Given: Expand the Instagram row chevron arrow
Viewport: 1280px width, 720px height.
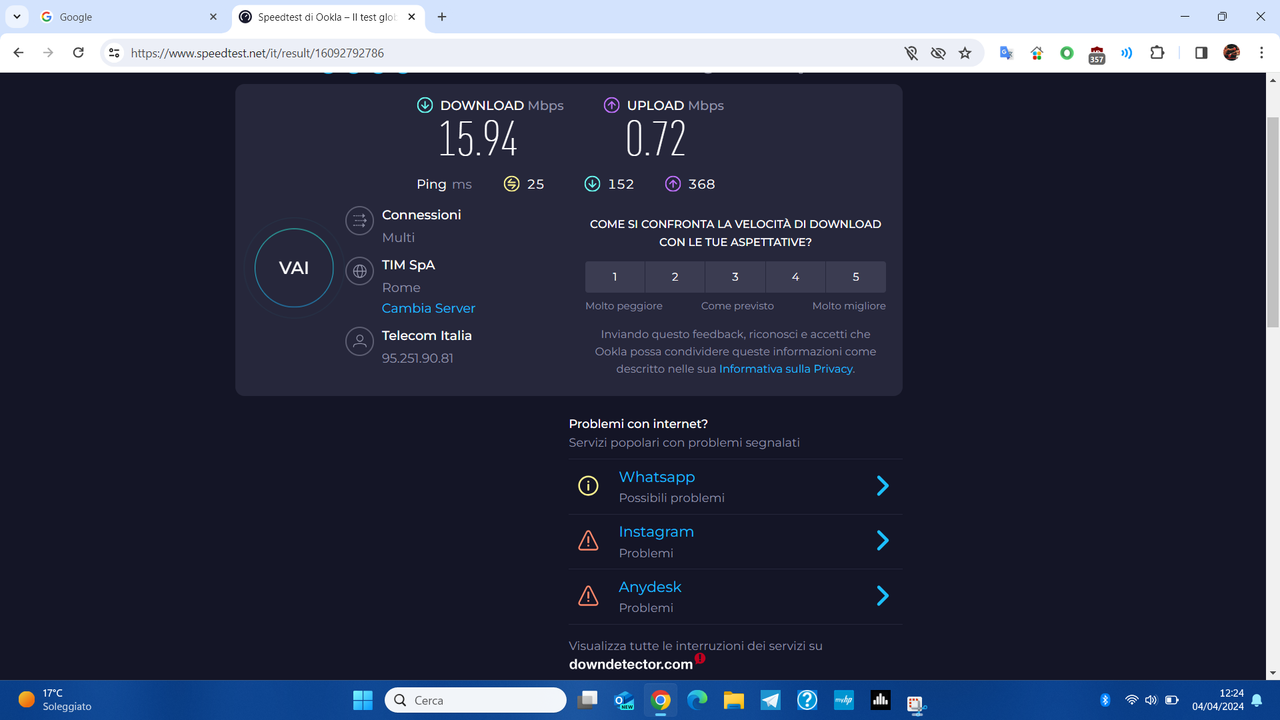Looking at the screenshot, I should [883, 541].
